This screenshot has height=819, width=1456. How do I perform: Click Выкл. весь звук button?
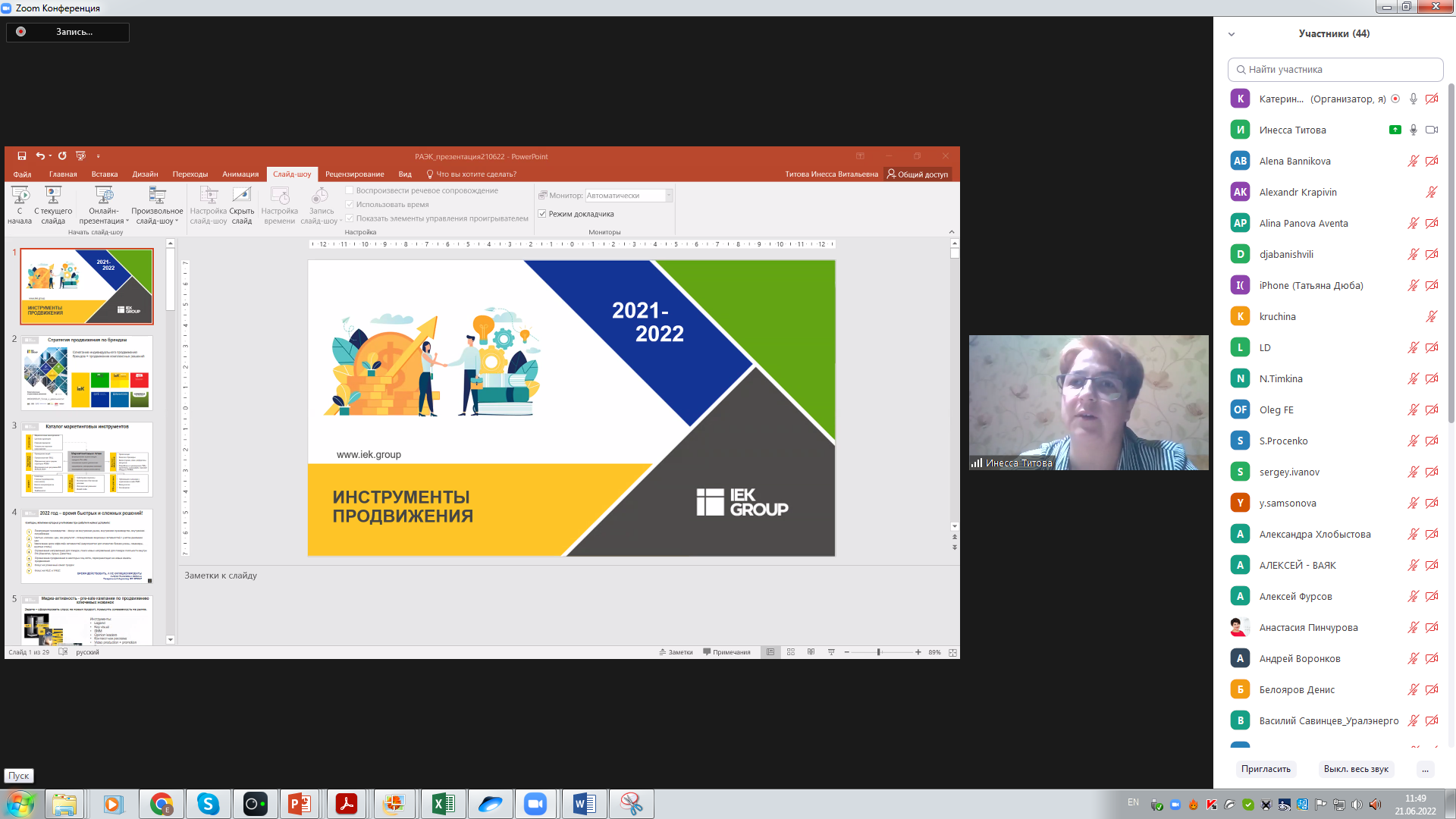1355,769
